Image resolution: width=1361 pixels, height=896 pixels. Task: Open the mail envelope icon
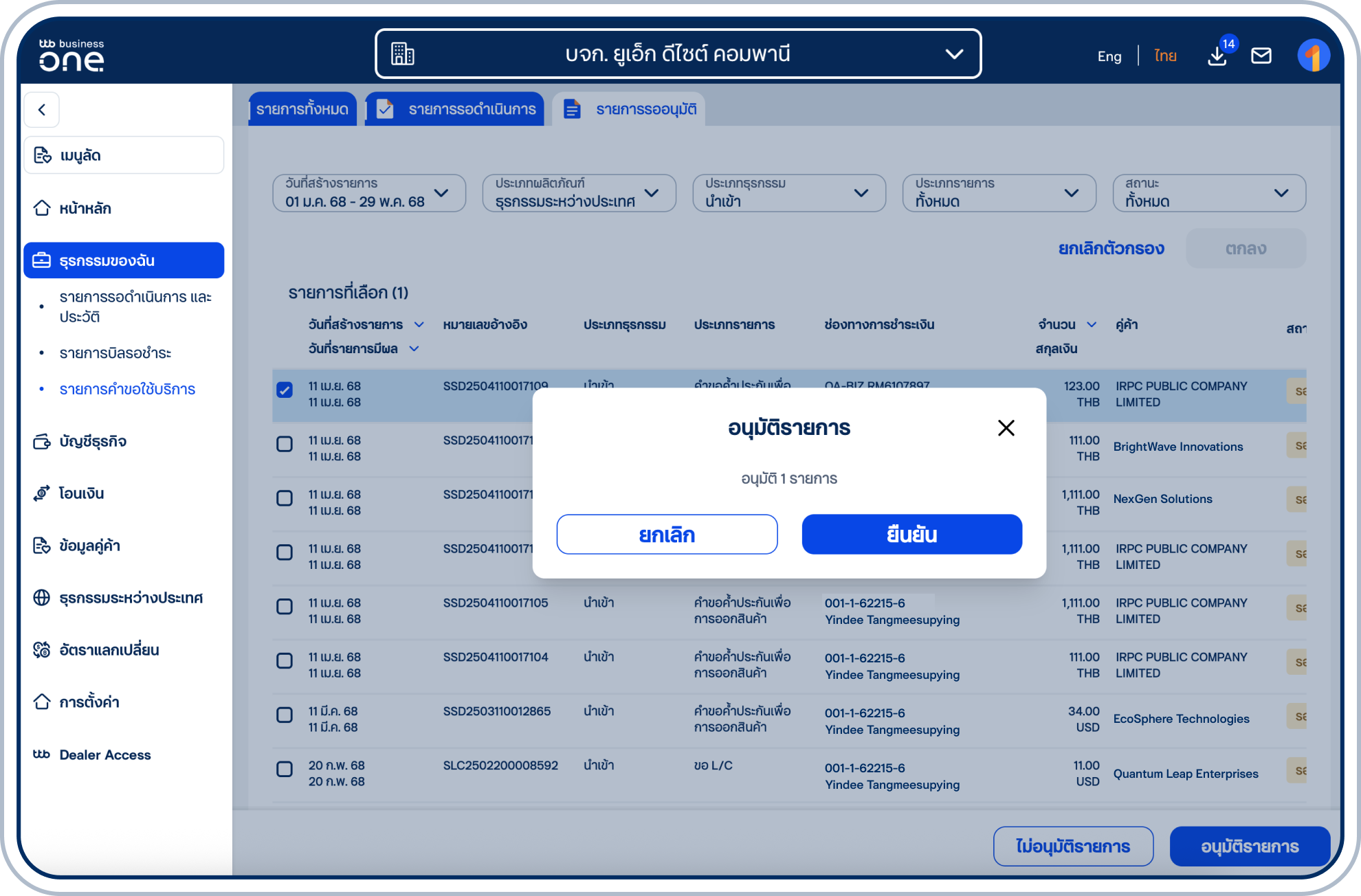pos(1261,56)
